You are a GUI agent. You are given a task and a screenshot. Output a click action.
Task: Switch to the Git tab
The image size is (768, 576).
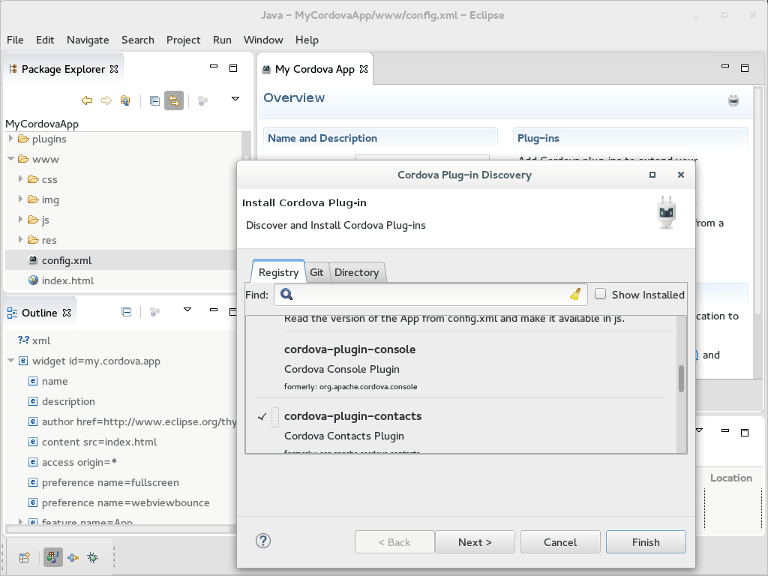316,272
